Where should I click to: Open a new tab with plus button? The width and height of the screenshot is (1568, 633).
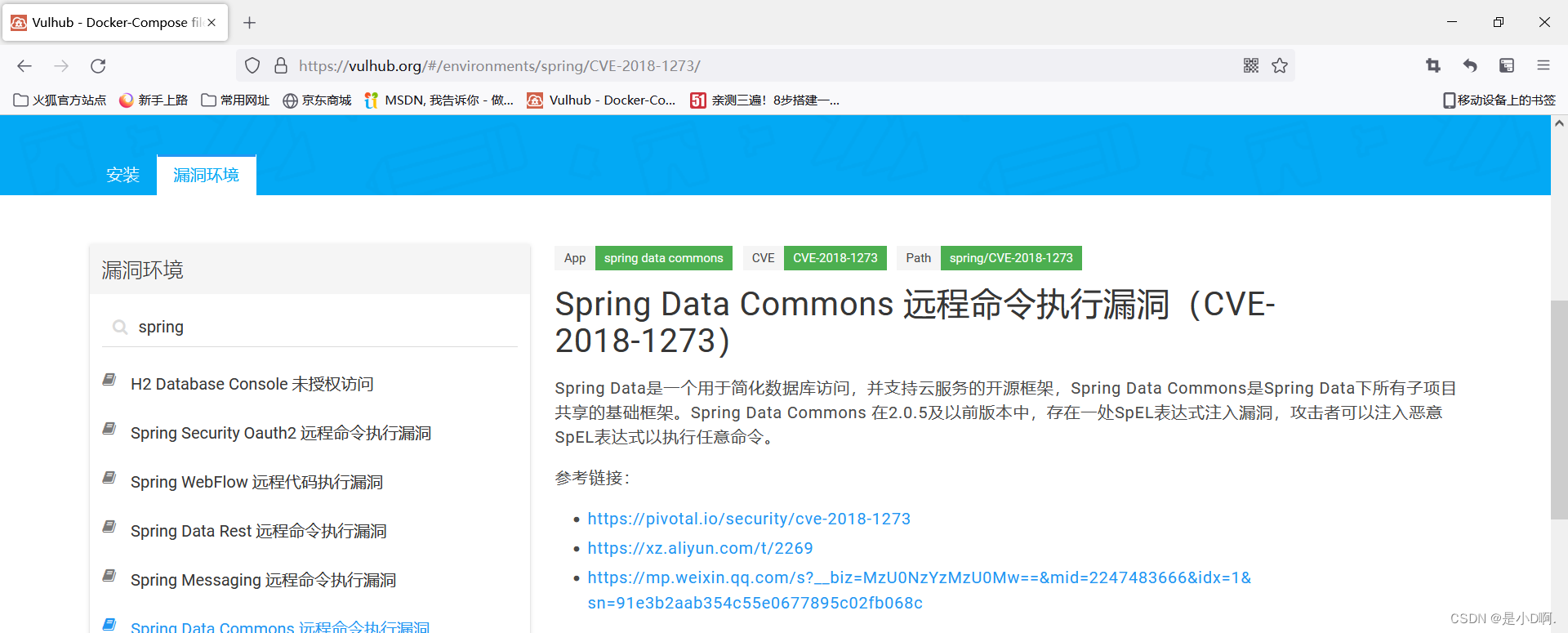(250, 23)
